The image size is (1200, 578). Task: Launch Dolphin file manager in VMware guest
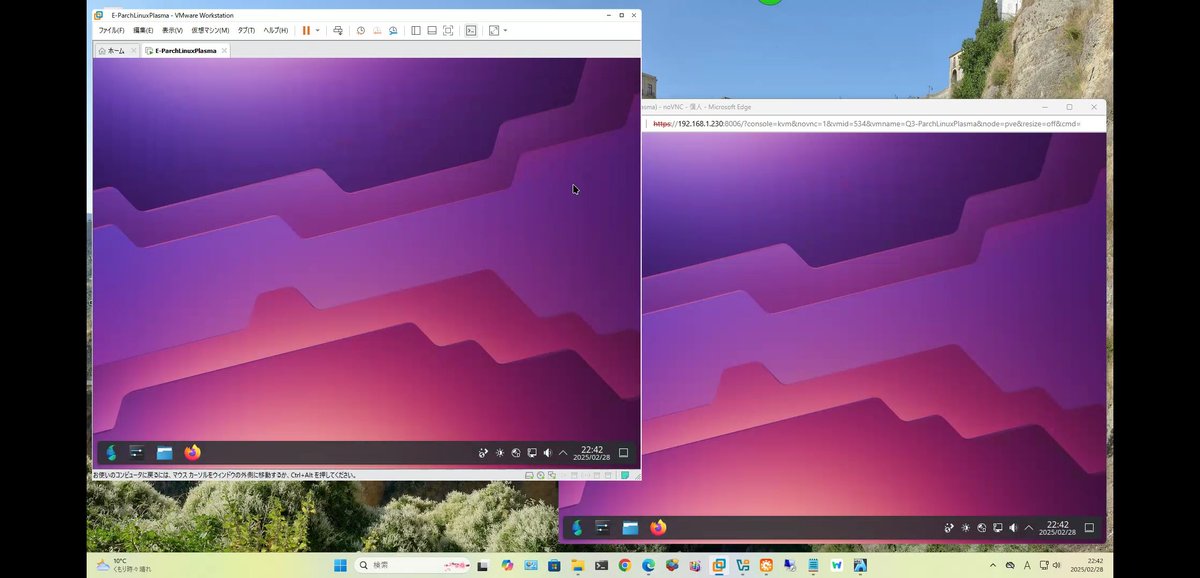pos(164,453)
